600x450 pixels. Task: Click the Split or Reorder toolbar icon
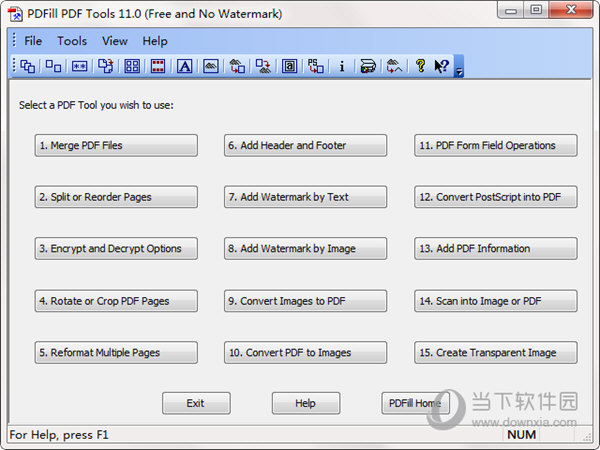[53, 66]
